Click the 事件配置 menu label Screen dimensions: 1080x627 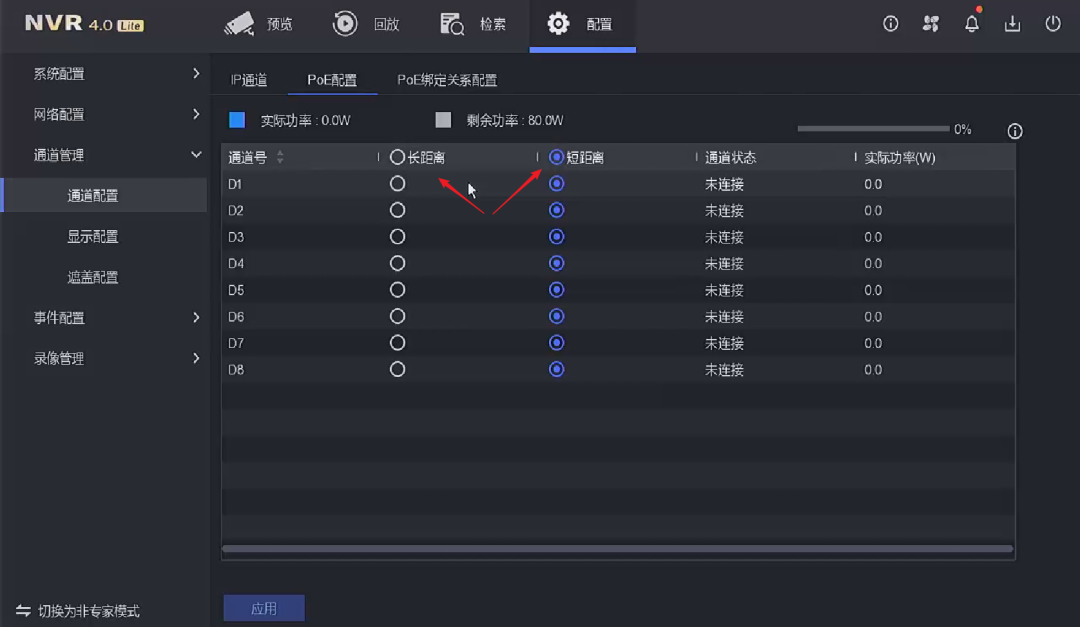(x=59, y=318)
